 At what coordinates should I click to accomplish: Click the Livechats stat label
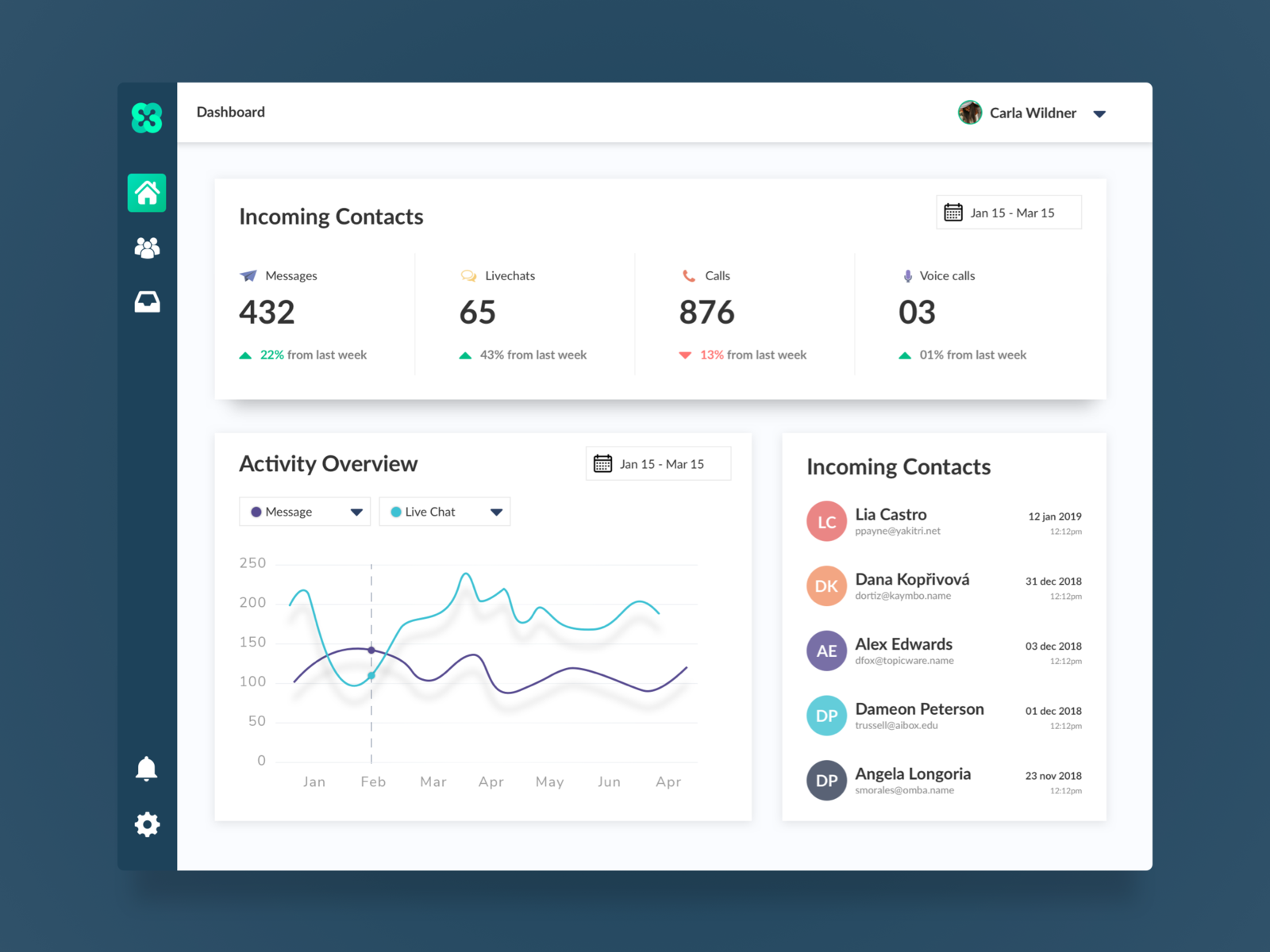click(x=510, y=276)
